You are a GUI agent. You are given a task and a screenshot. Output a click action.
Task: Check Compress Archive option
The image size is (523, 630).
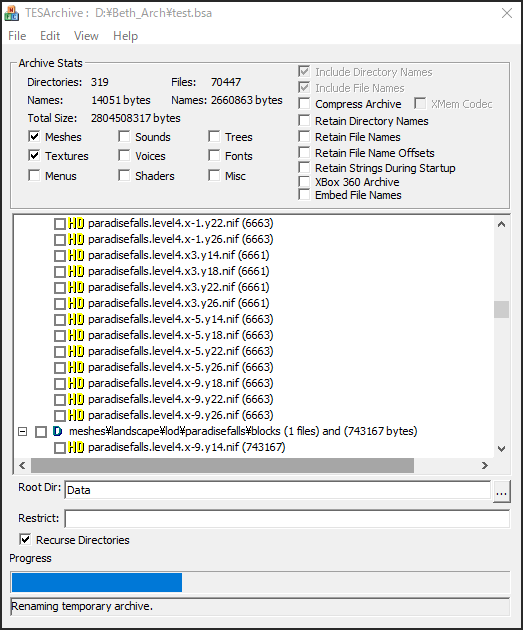(304, 104)
